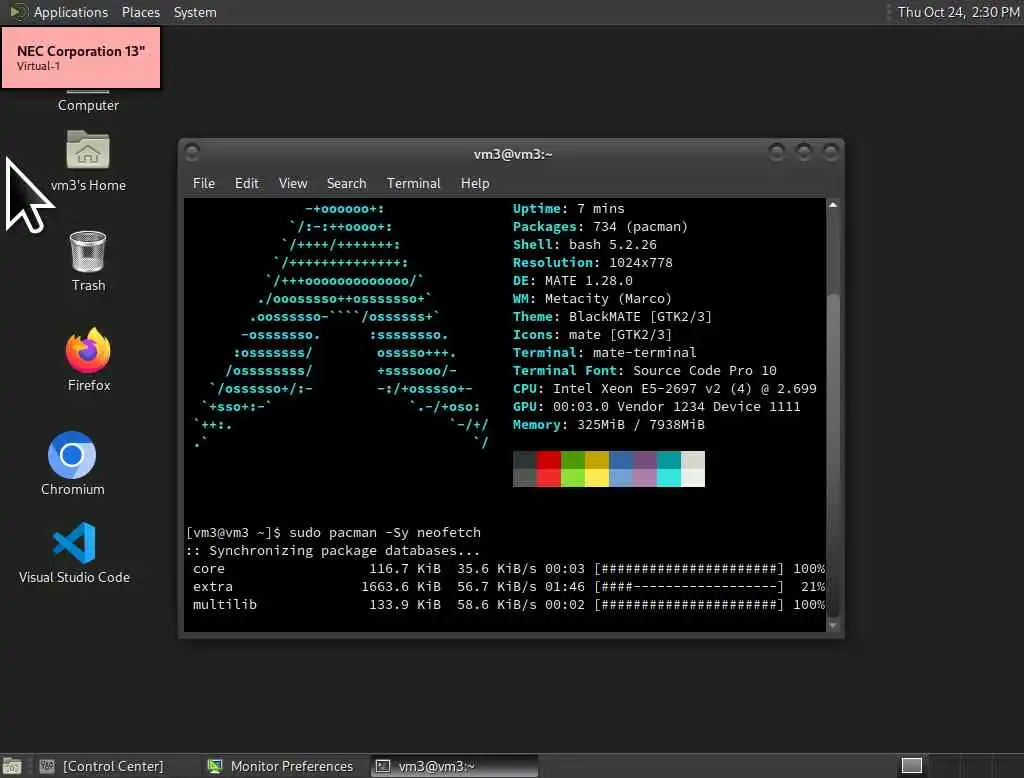Click the terminal window menu icon in title bar
The image size is (1024, 778).
[x=192, y=153]
